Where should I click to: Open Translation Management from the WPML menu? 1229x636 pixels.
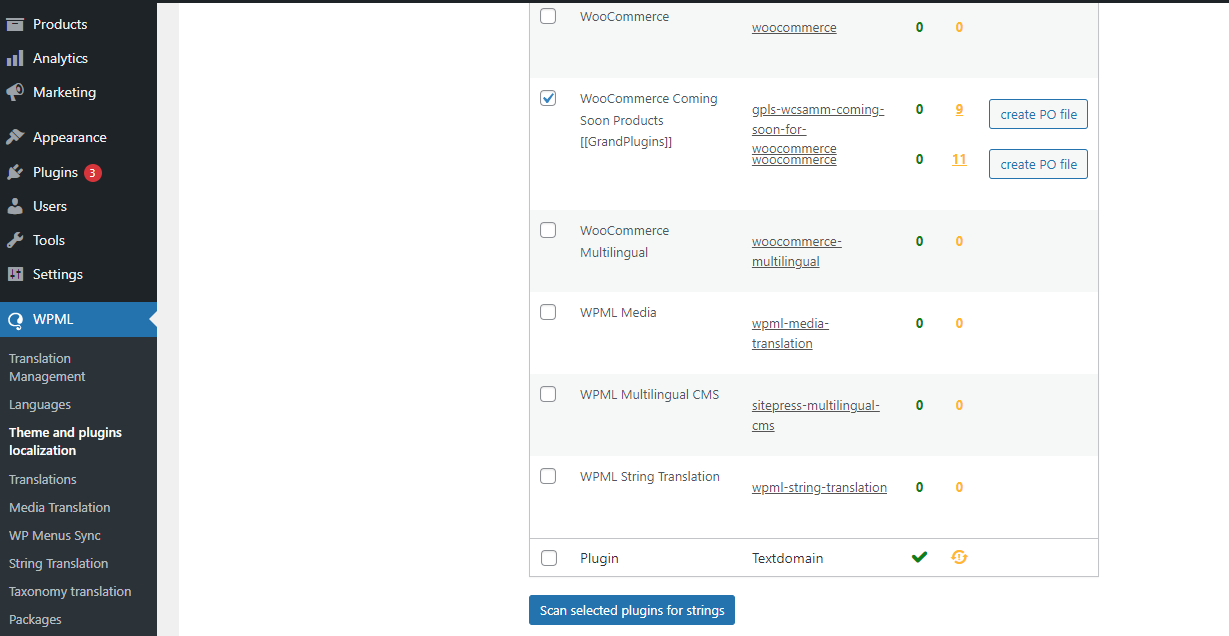(47, 367)
